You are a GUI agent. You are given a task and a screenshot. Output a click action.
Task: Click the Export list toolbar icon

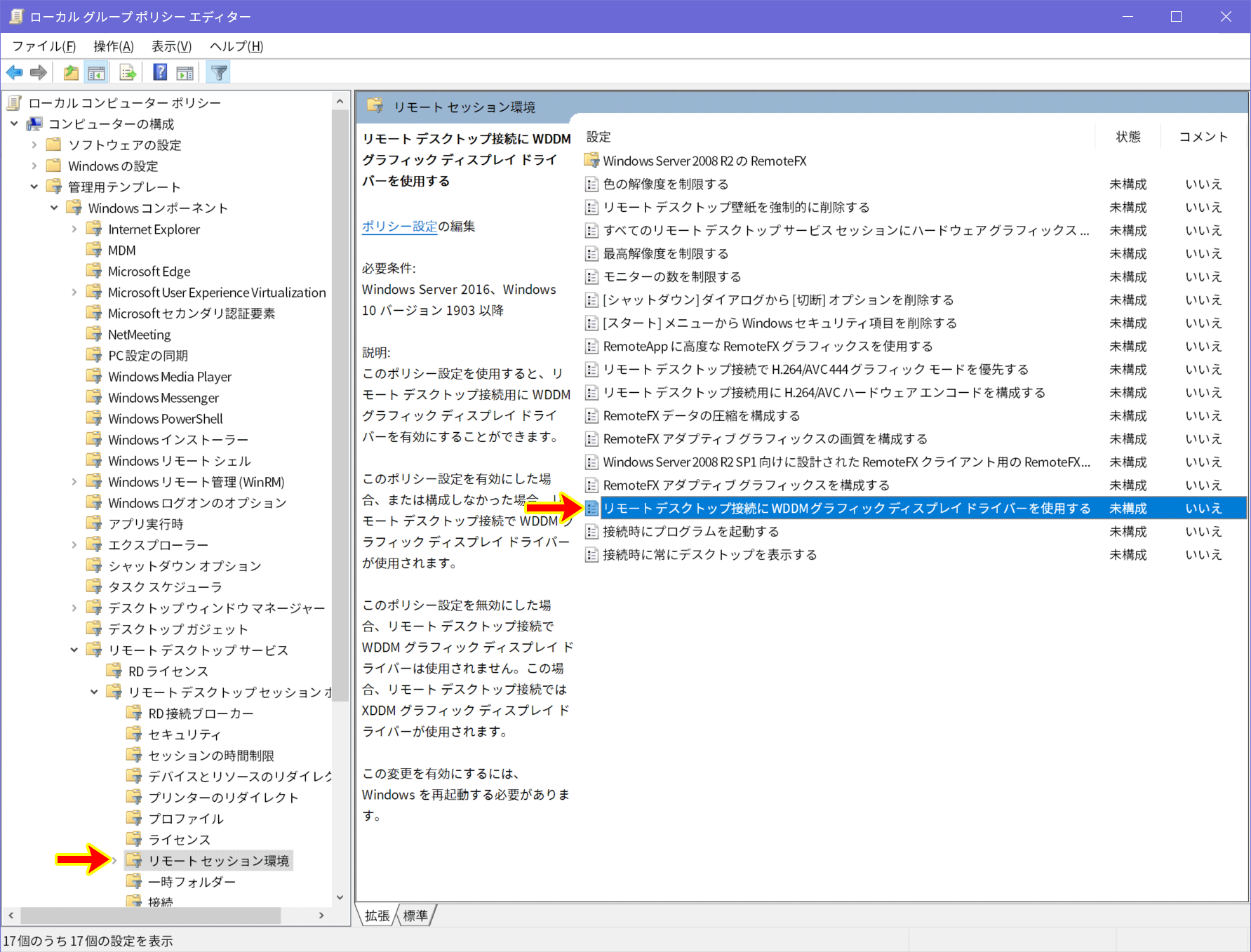[128, 72]
